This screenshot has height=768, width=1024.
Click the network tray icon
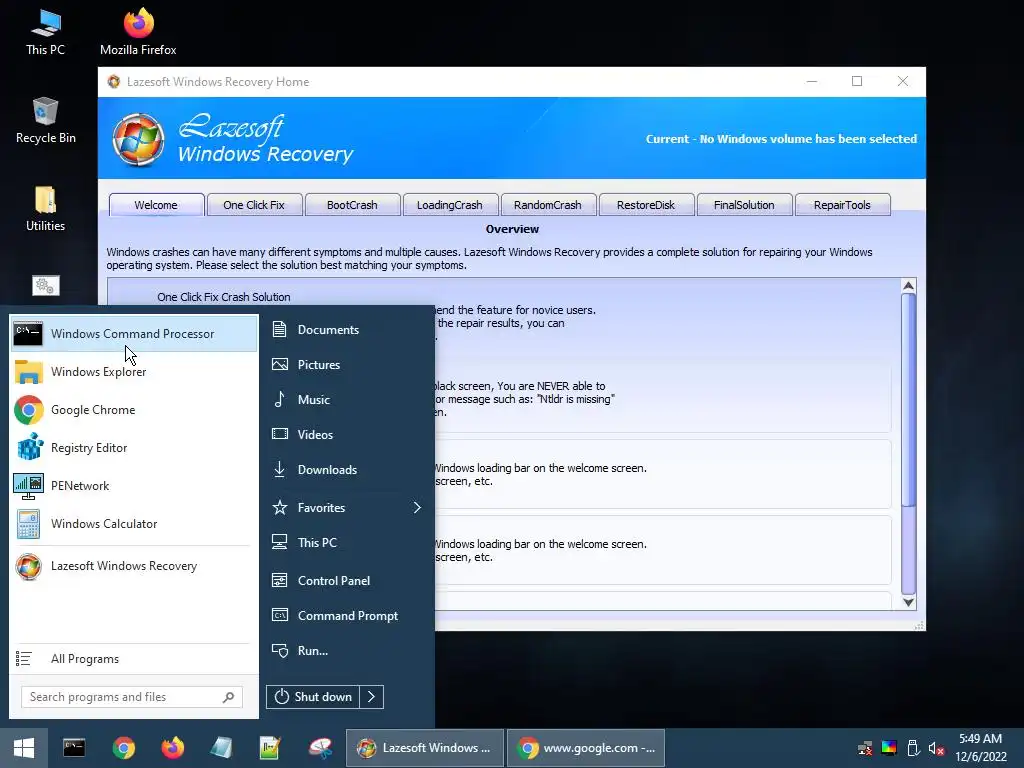coord(865,748)
